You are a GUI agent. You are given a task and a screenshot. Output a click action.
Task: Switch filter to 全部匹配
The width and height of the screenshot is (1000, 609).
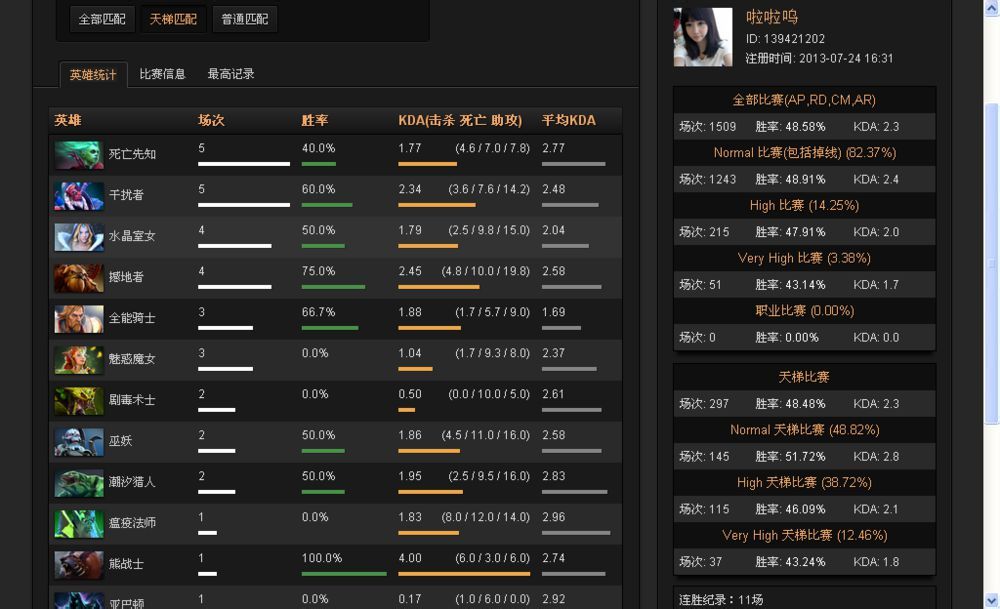102,19
